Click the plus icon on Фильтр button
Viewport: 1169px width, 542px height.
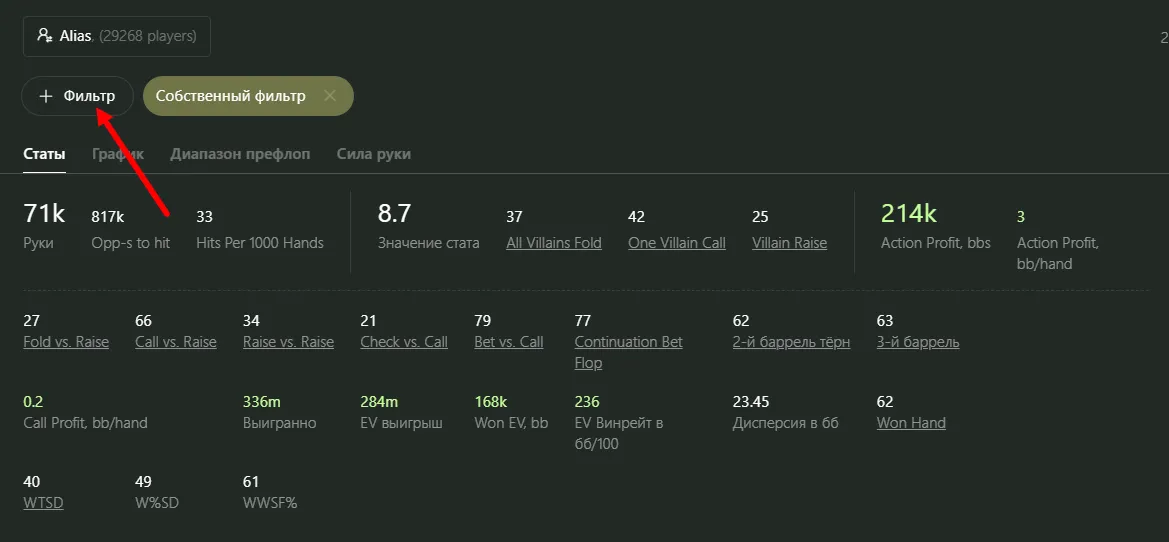45,96
